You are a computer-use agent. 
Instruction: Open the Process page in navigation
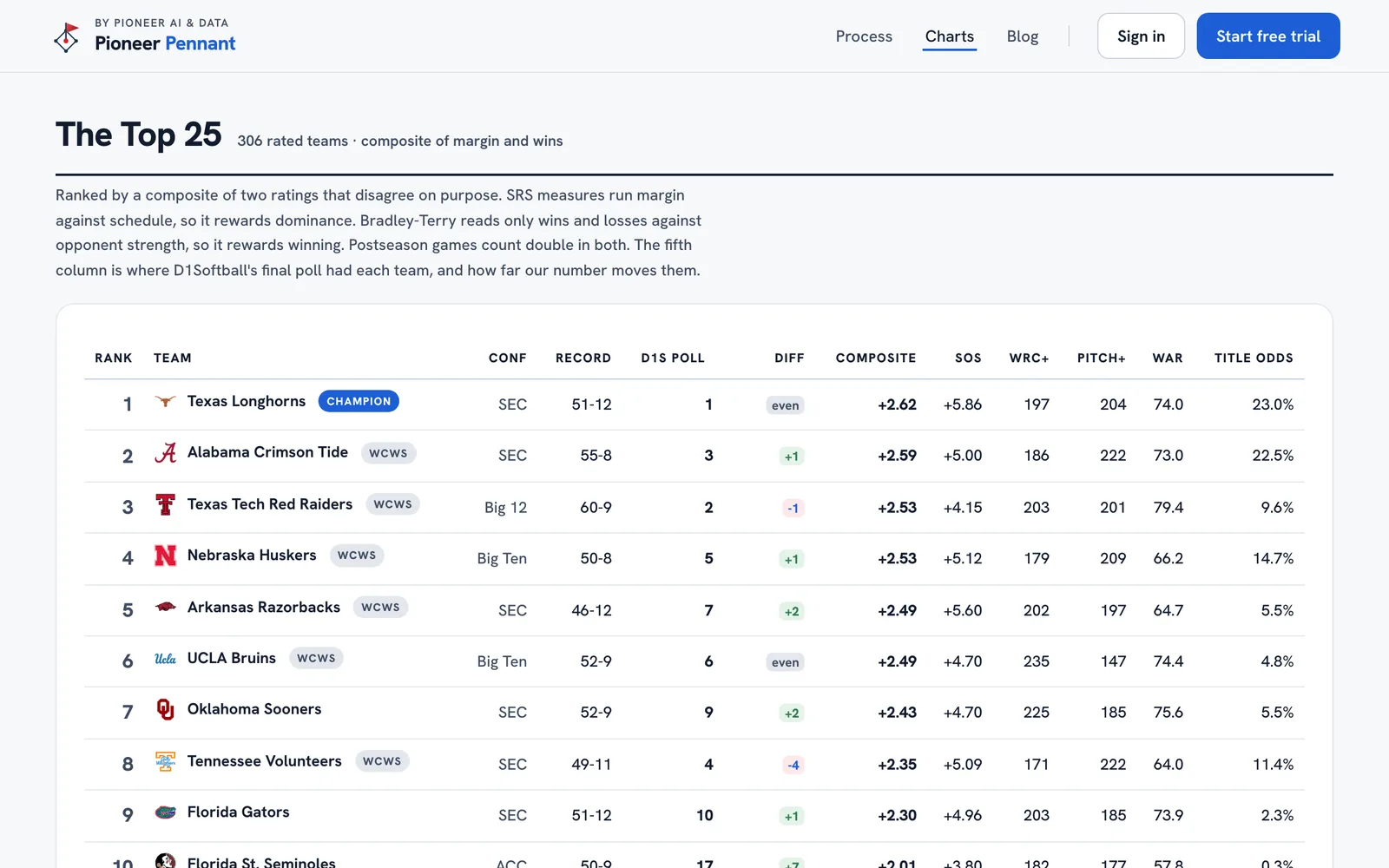click(864, 36)
